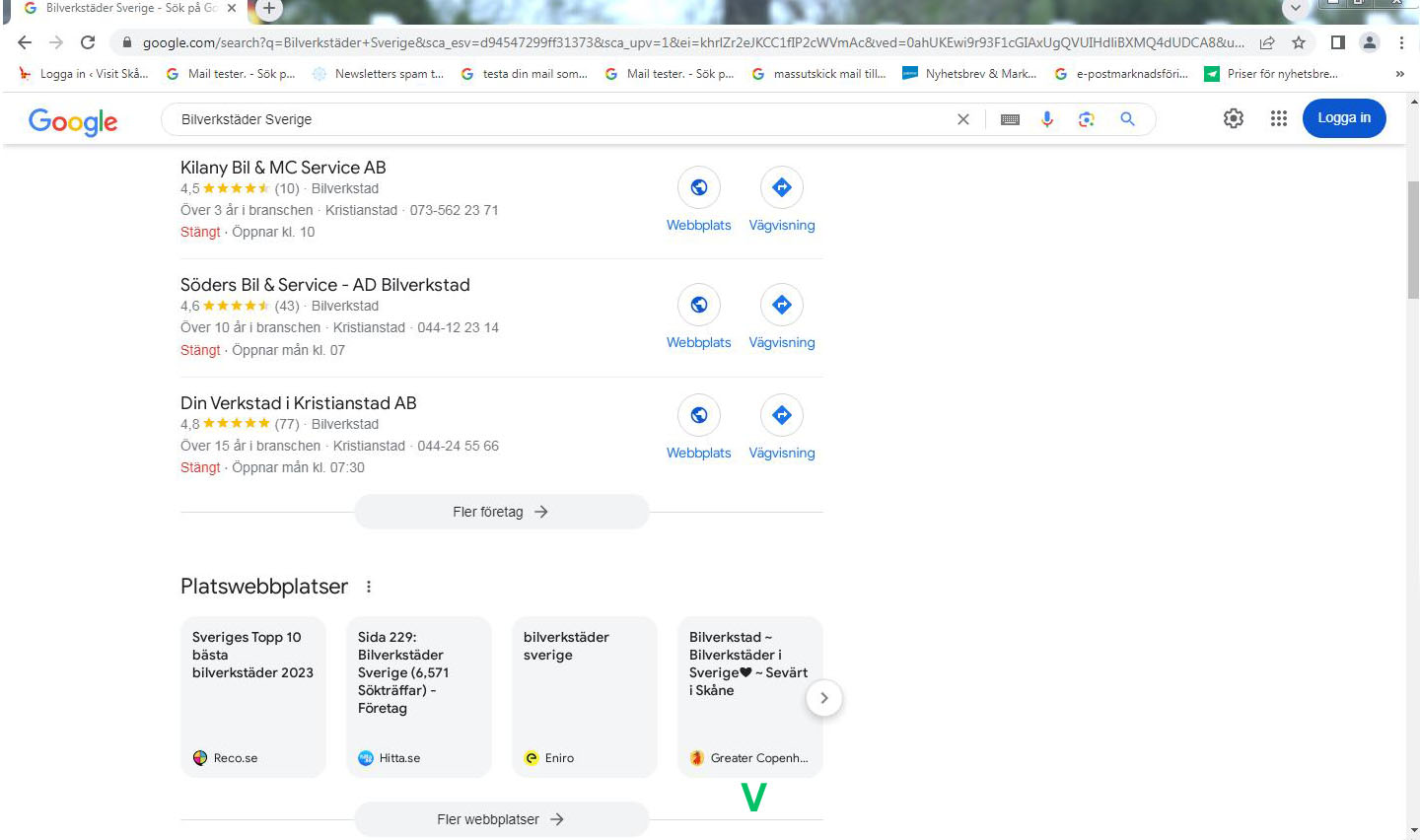The height and width of the screenshot is (840, 1420).
Task: Go back using the browser back arrow
Action: (x=25, y=42)
